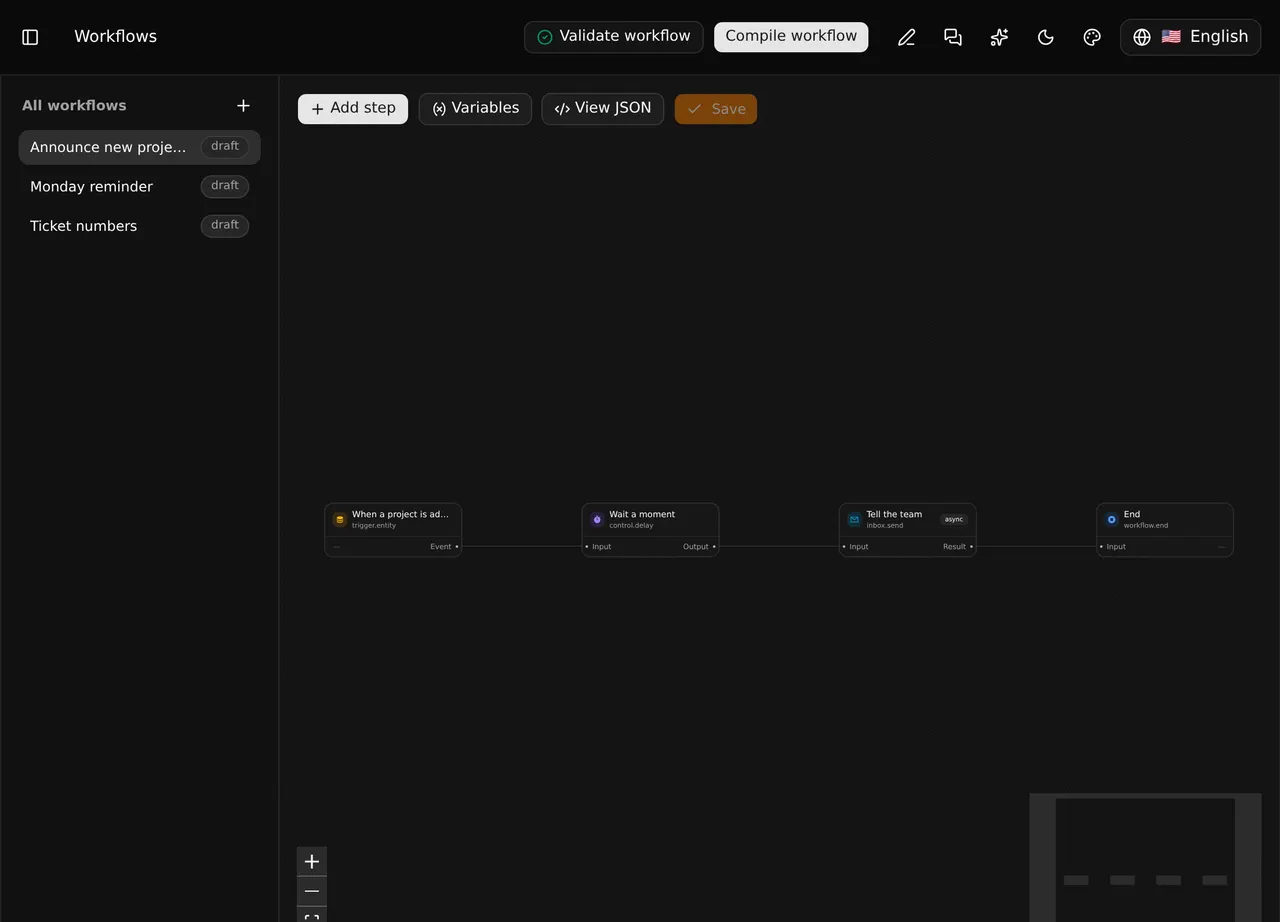Zoom out on the canvas
1280x922 pixels.
coord(312,892)
